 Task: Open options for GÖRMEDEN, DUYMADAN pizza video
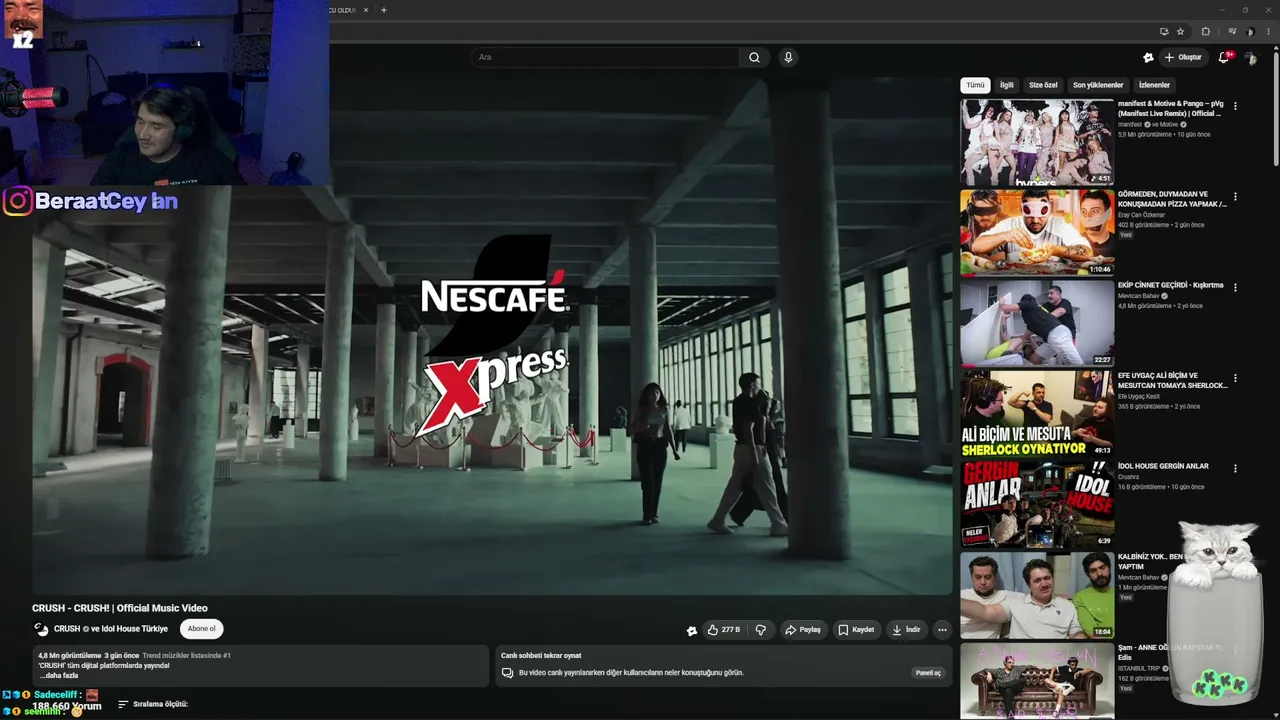pos(1235,197)
